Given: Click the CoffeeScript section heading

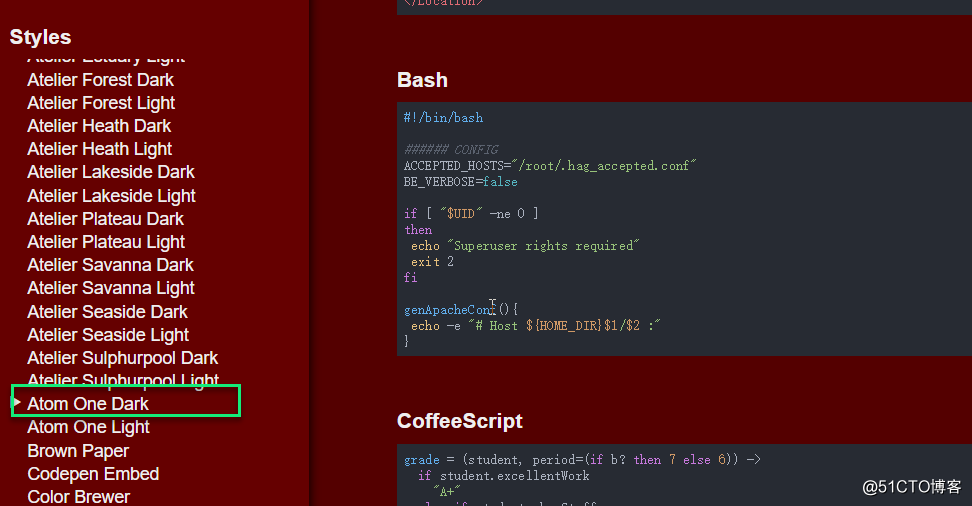Looking at the screenshot, I should pyautogui.click(x=459, y=421).
